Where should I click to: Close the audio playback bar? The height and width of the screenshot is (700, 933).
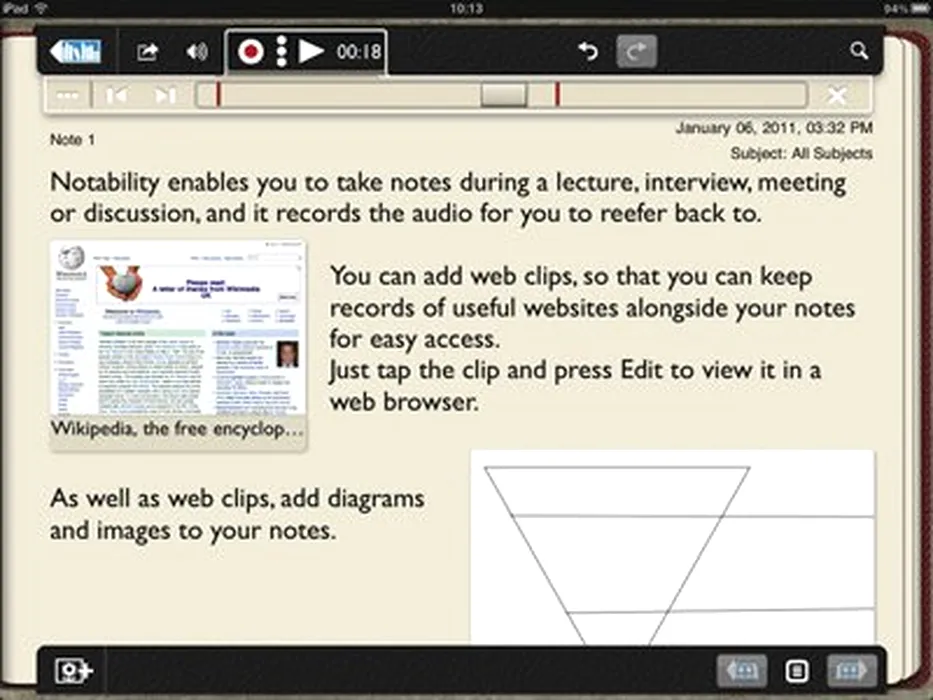(x=837, y=95)
